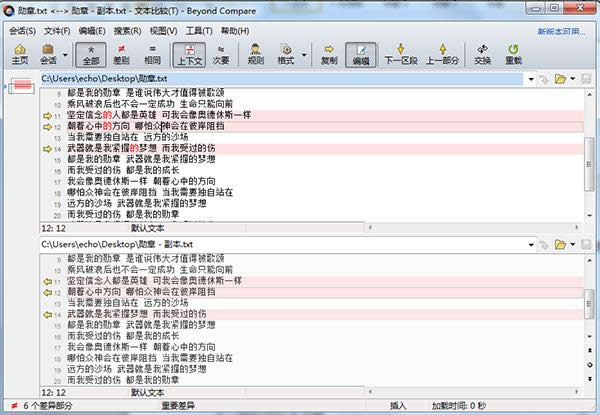The width and height of the screenshot is (600, 415).
Task: Click the bottom pane open-file folder icon
Action: pos(560,244)
